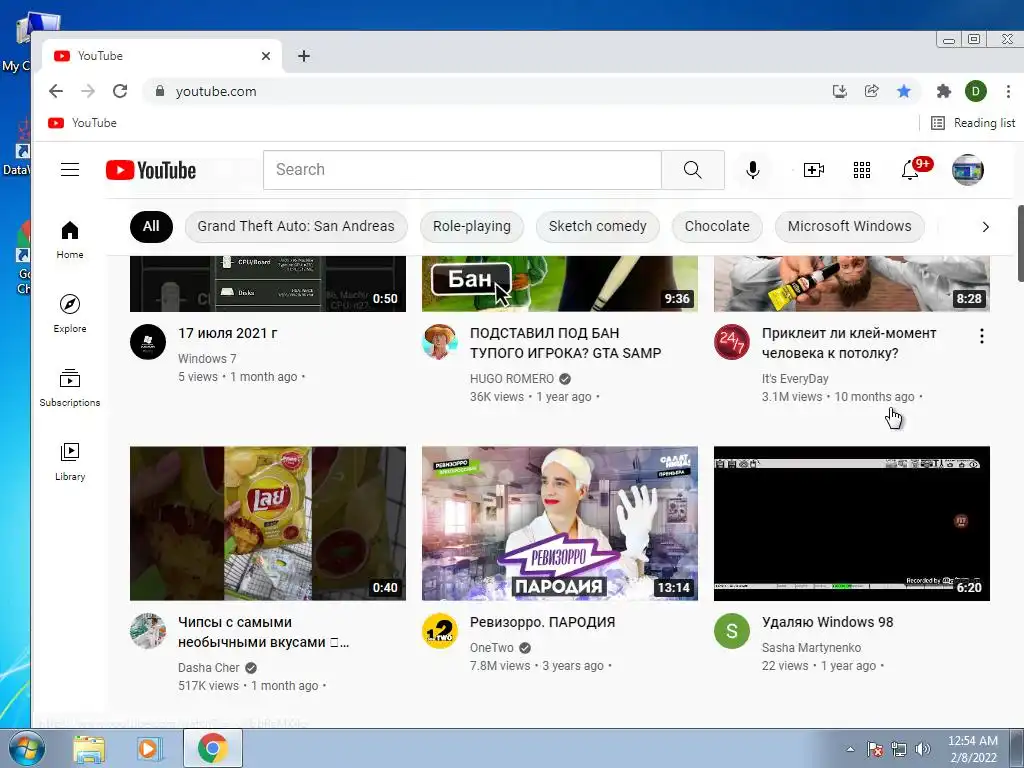
Task: Open the OneTwo channel avatar
Action: 440,631
